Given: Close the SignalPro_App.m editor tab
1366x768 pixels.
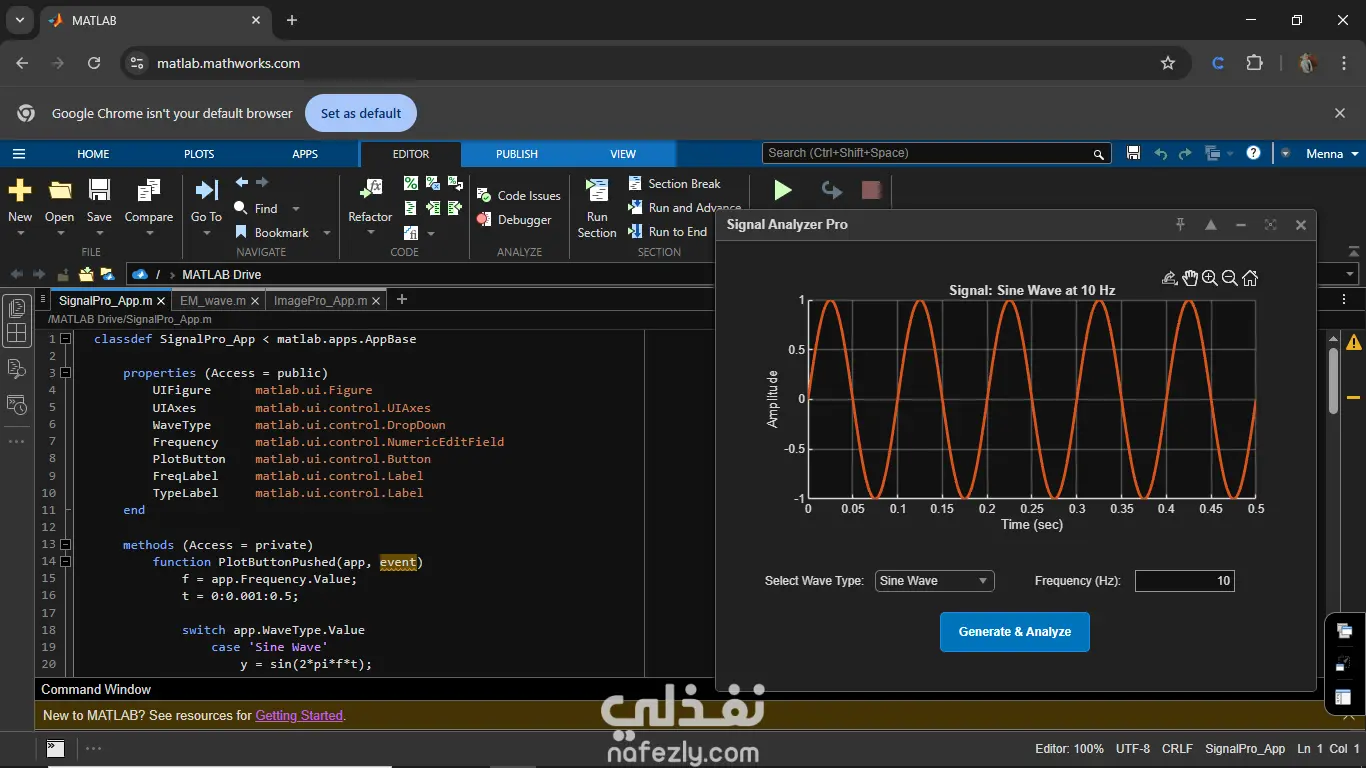Looking at the screenshot, I should click(162, 300).
